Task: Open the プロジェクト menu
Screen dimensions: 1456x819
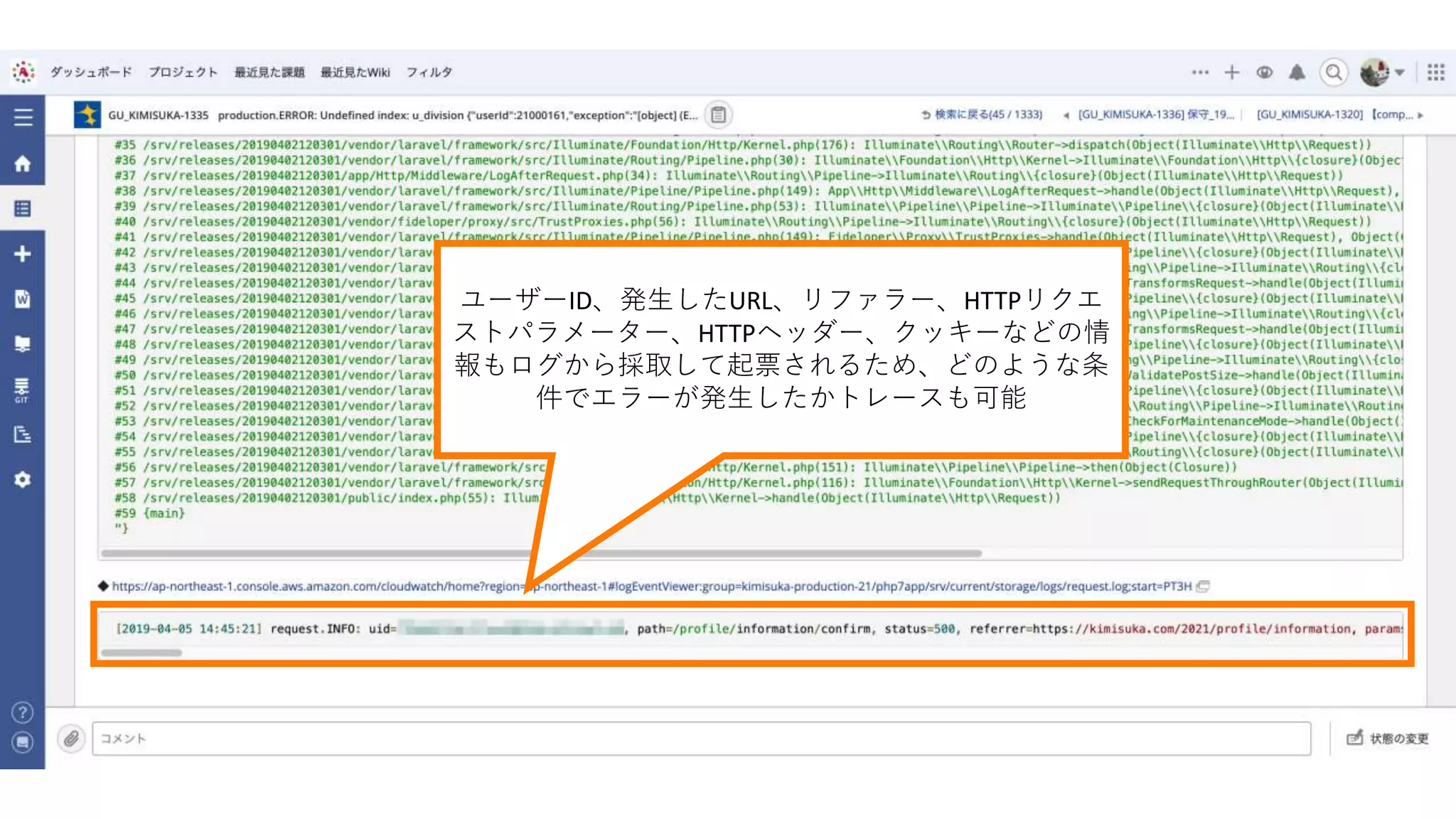Action: tap(183, 72)
